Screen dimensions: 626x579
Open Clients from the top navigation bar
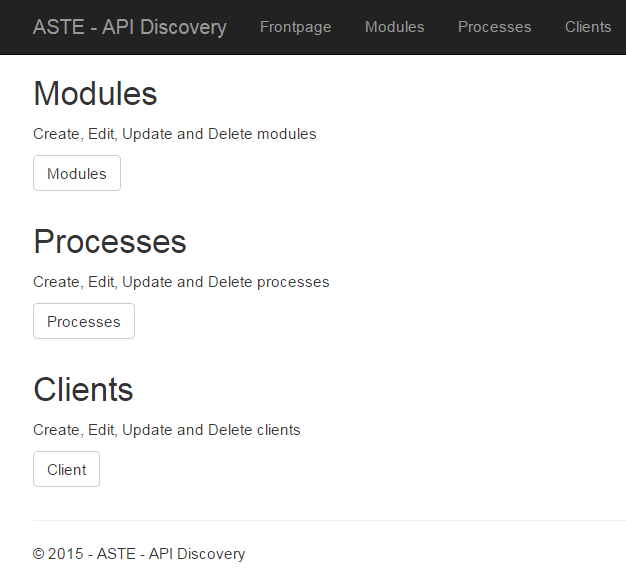click(588, 27)
